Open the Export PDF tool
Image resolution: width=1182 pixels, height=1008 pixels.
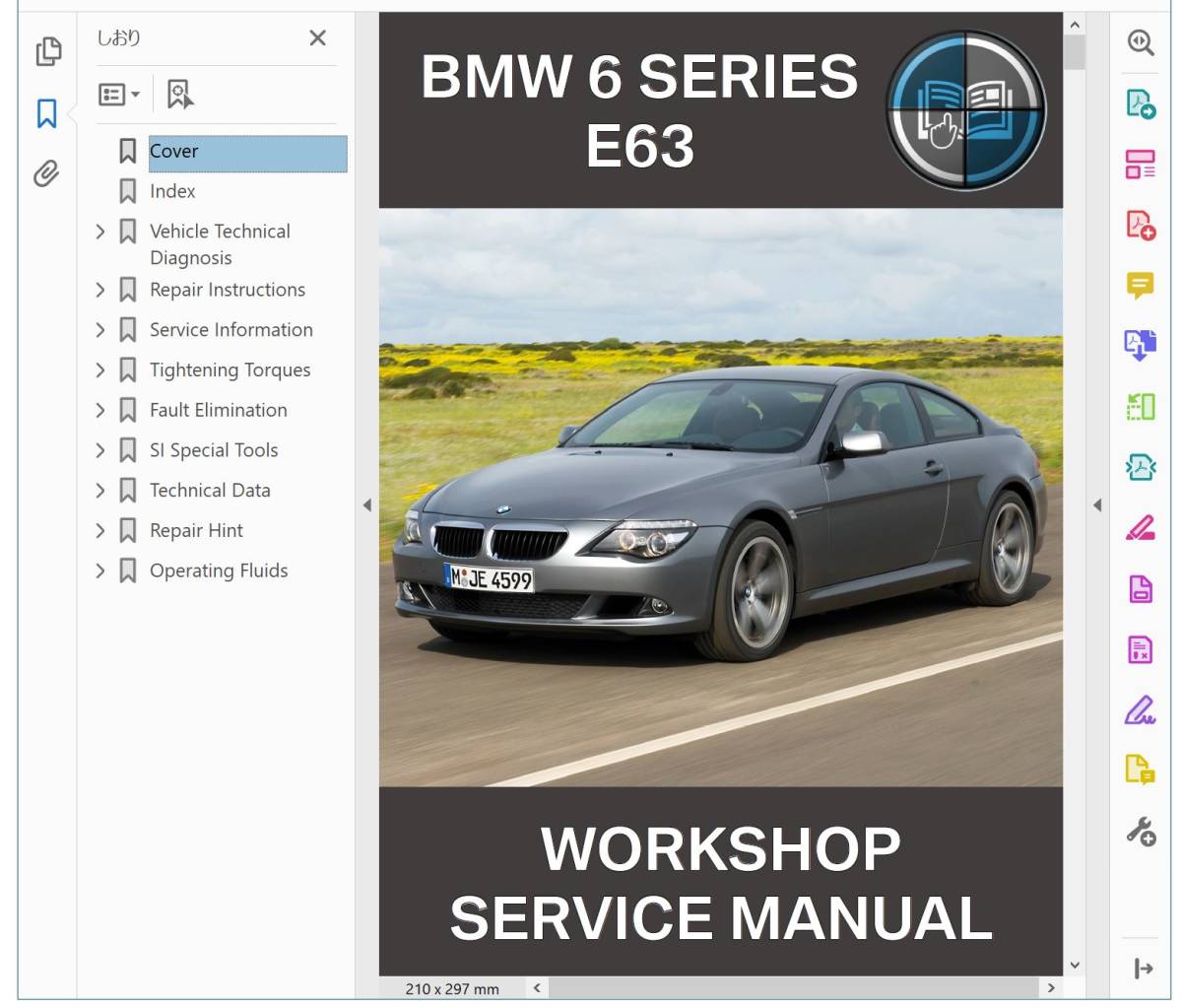(1141, 103)
